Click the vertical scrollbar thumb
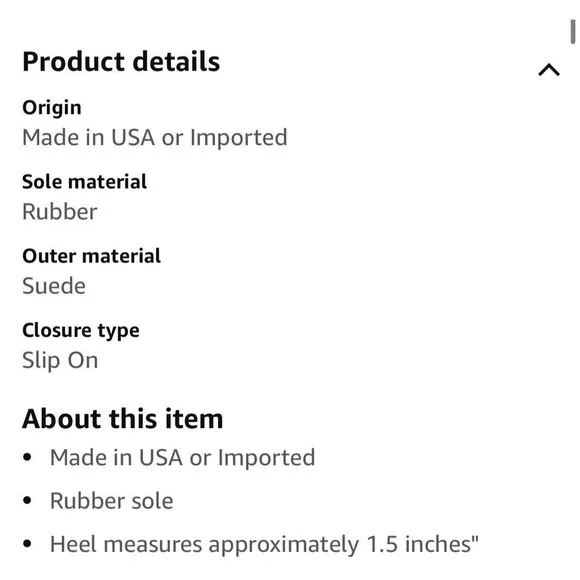The image size is (580, 580). pyautogui.click(x=573, y=32)
